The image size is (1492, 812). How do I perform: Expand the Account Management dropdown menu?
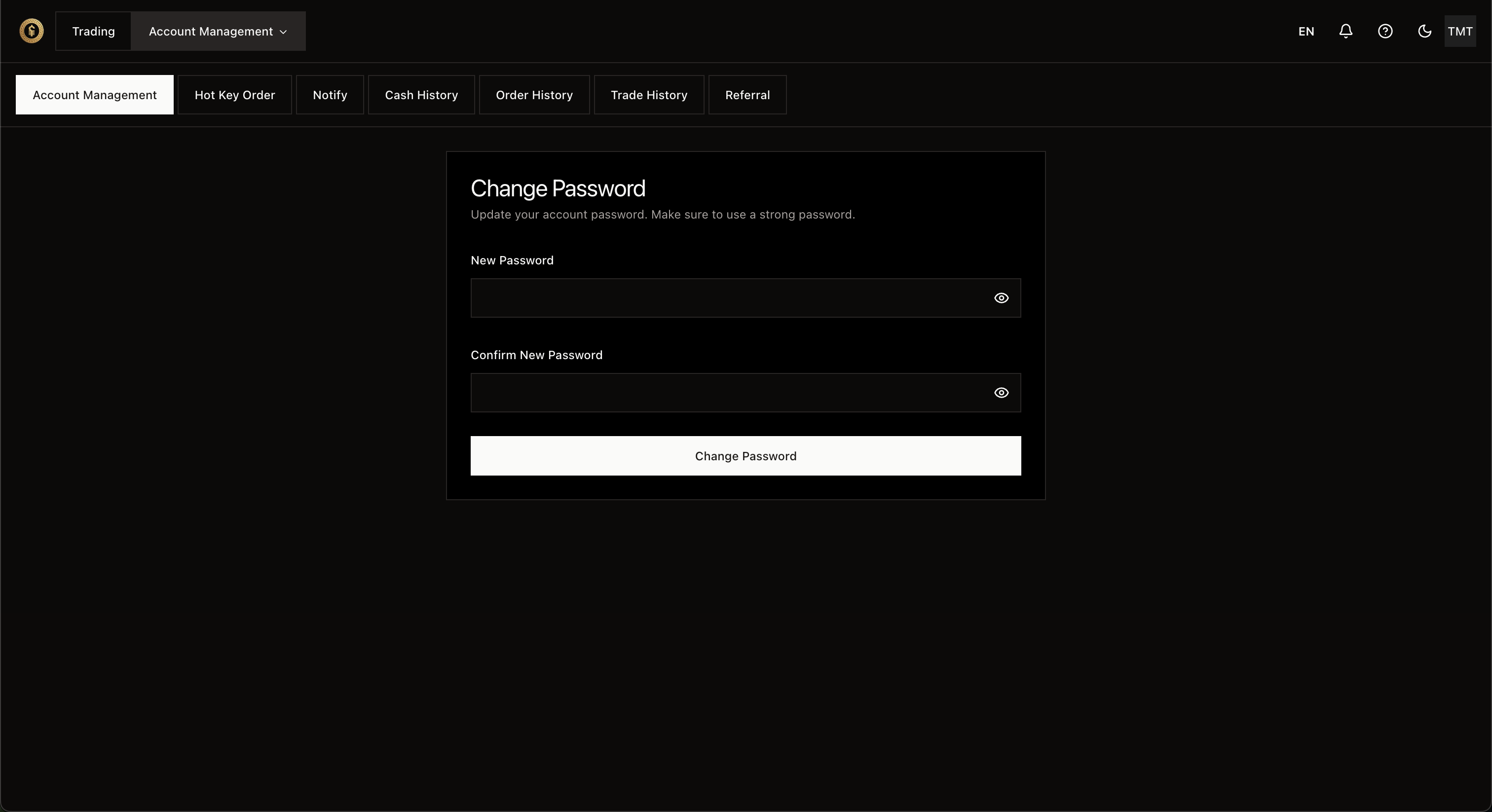click(218, 31)
